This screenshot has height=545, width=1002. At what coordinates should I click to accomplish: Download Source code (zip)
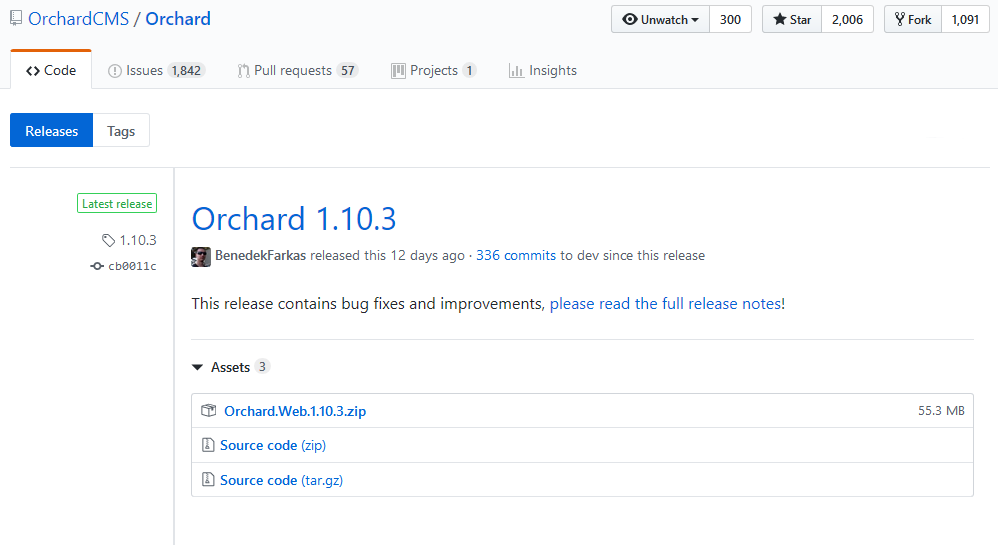click(x=273, y=445)
